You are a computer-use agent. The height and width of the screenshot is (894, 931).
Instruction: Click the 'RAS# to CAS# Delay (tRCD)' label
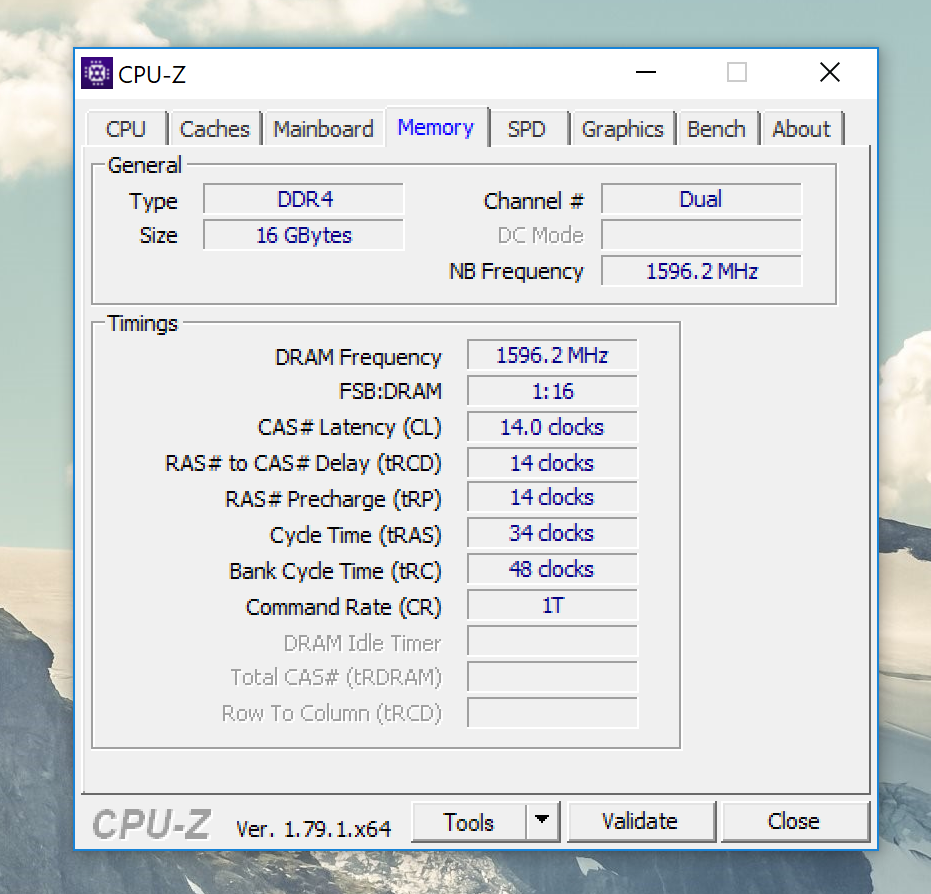(x=303, y=464)
